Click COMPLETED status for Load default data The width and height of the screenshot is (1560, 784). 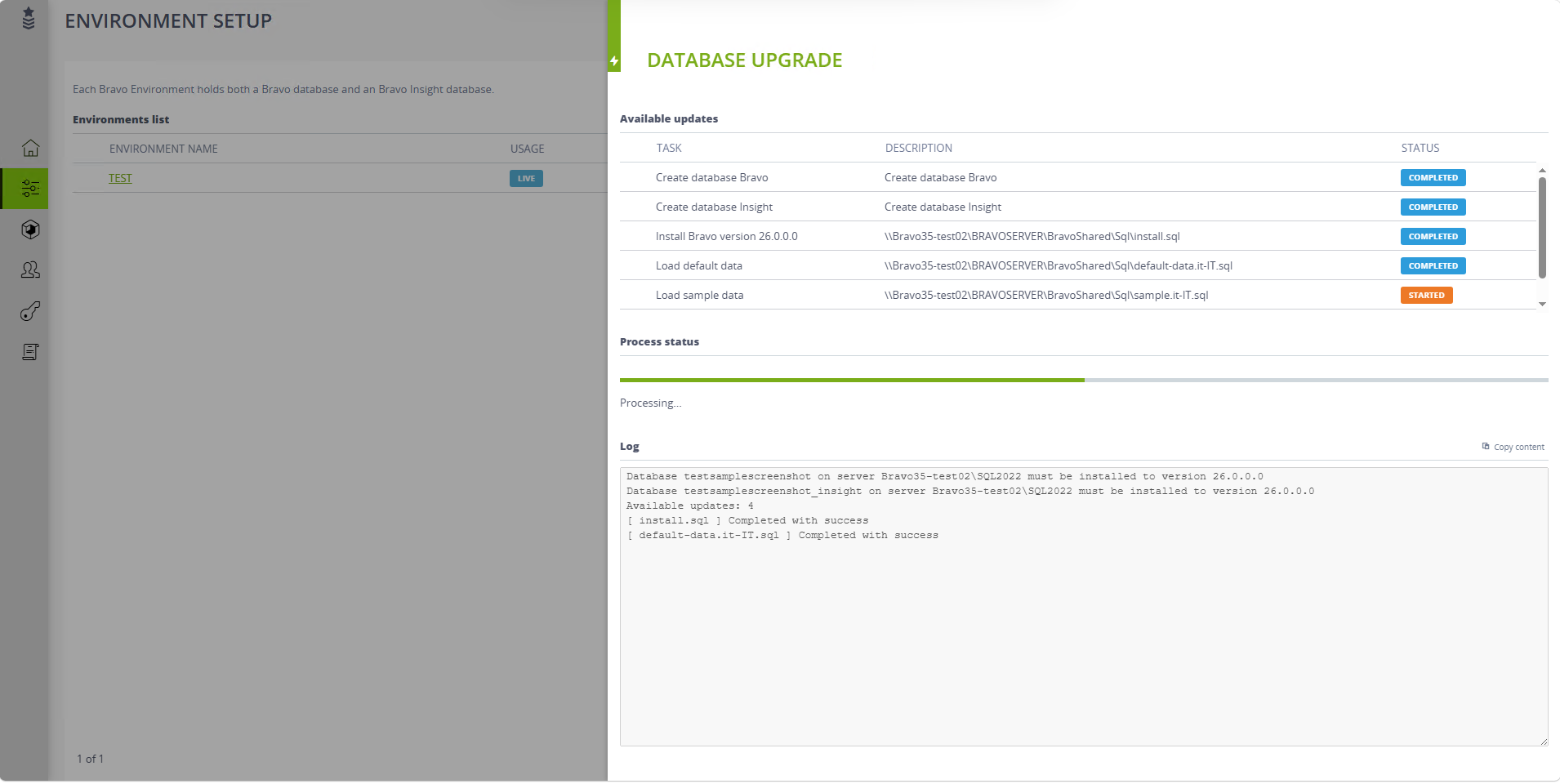tap(1433, 265)
